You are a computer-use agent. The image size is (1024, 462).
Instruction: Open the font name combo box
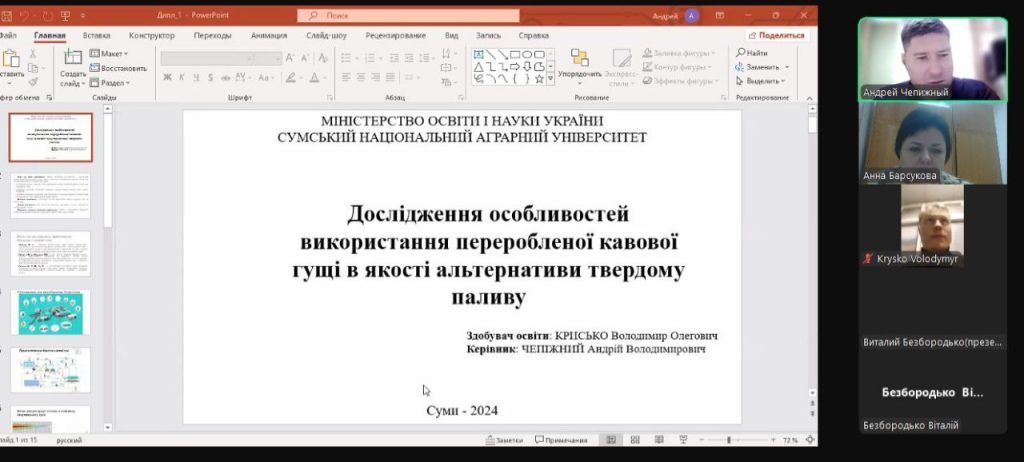pos(207,58)
